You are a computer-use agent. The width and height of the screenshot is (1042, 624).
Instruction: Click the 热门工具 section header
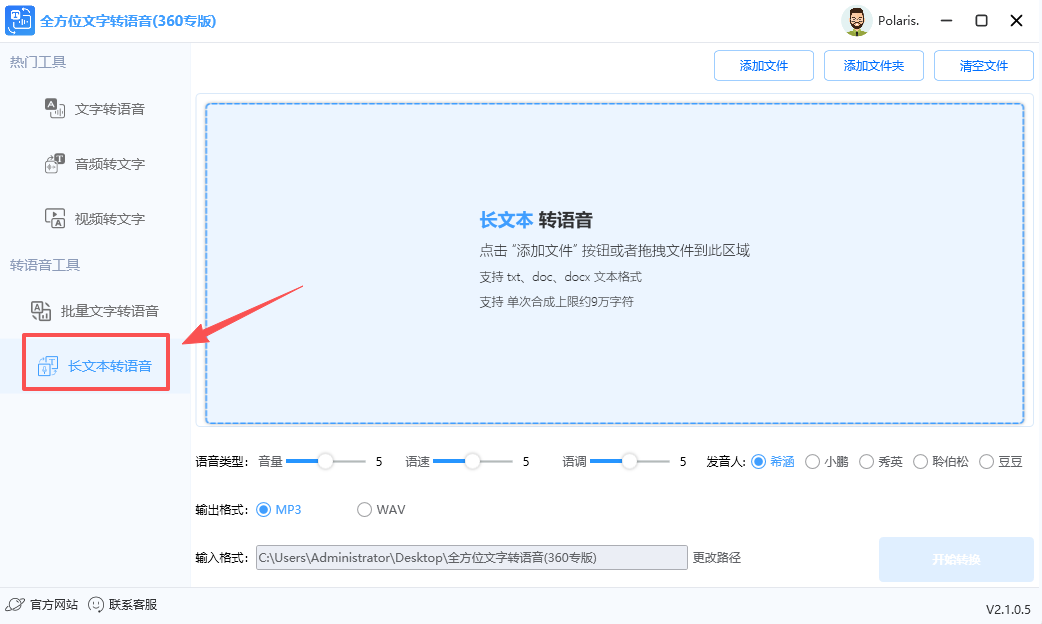[x=37, y=60]
